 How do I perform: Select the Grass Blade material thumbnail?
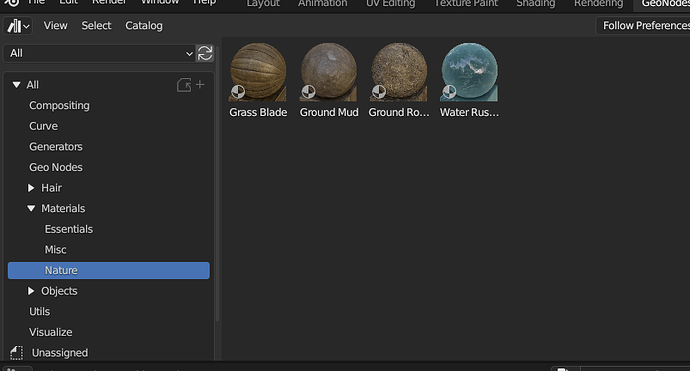pyautogui.click(x=258, y=72)
